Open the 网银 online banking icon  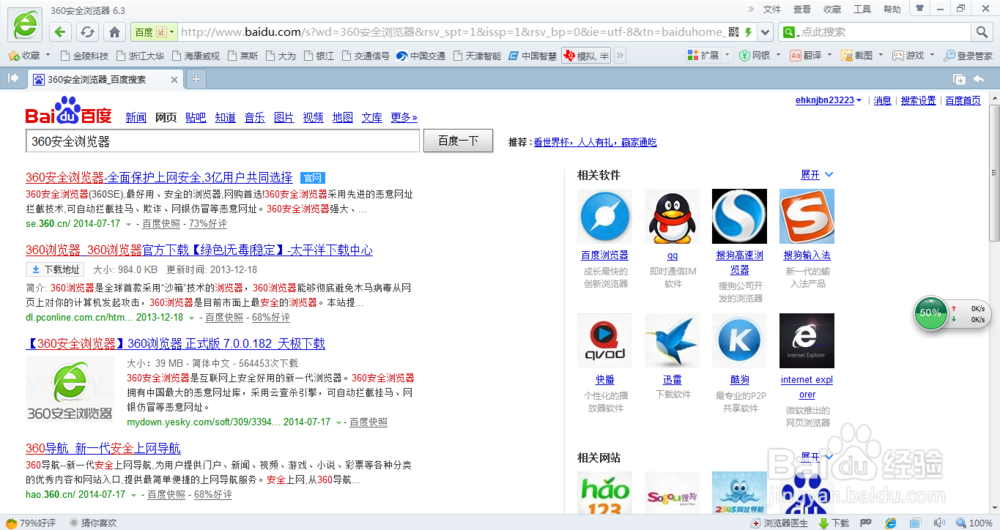[x=744, y=55]
